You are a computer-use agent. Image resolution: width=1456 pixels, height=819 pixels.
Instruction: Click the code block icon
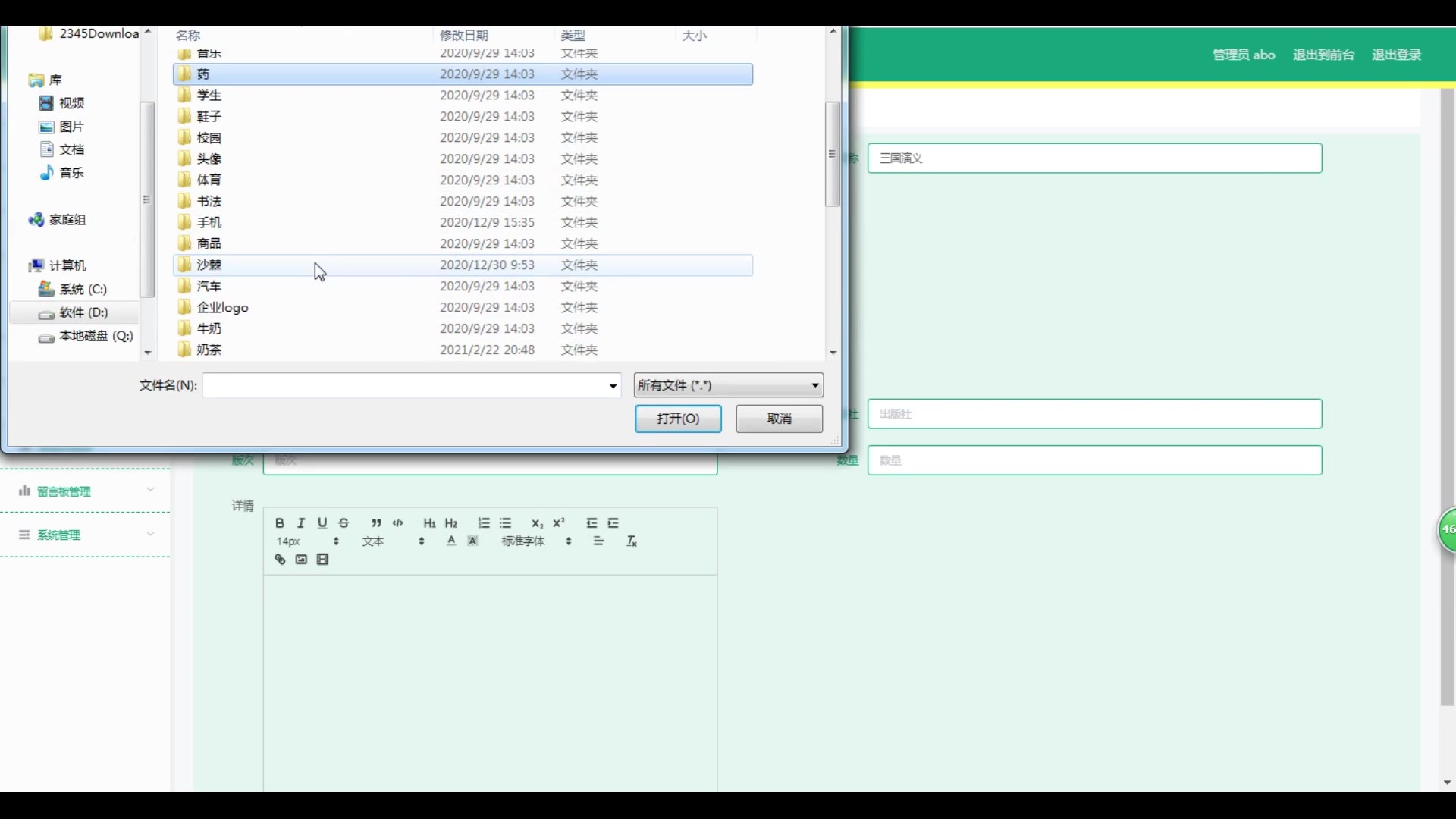tap(397, 523)
